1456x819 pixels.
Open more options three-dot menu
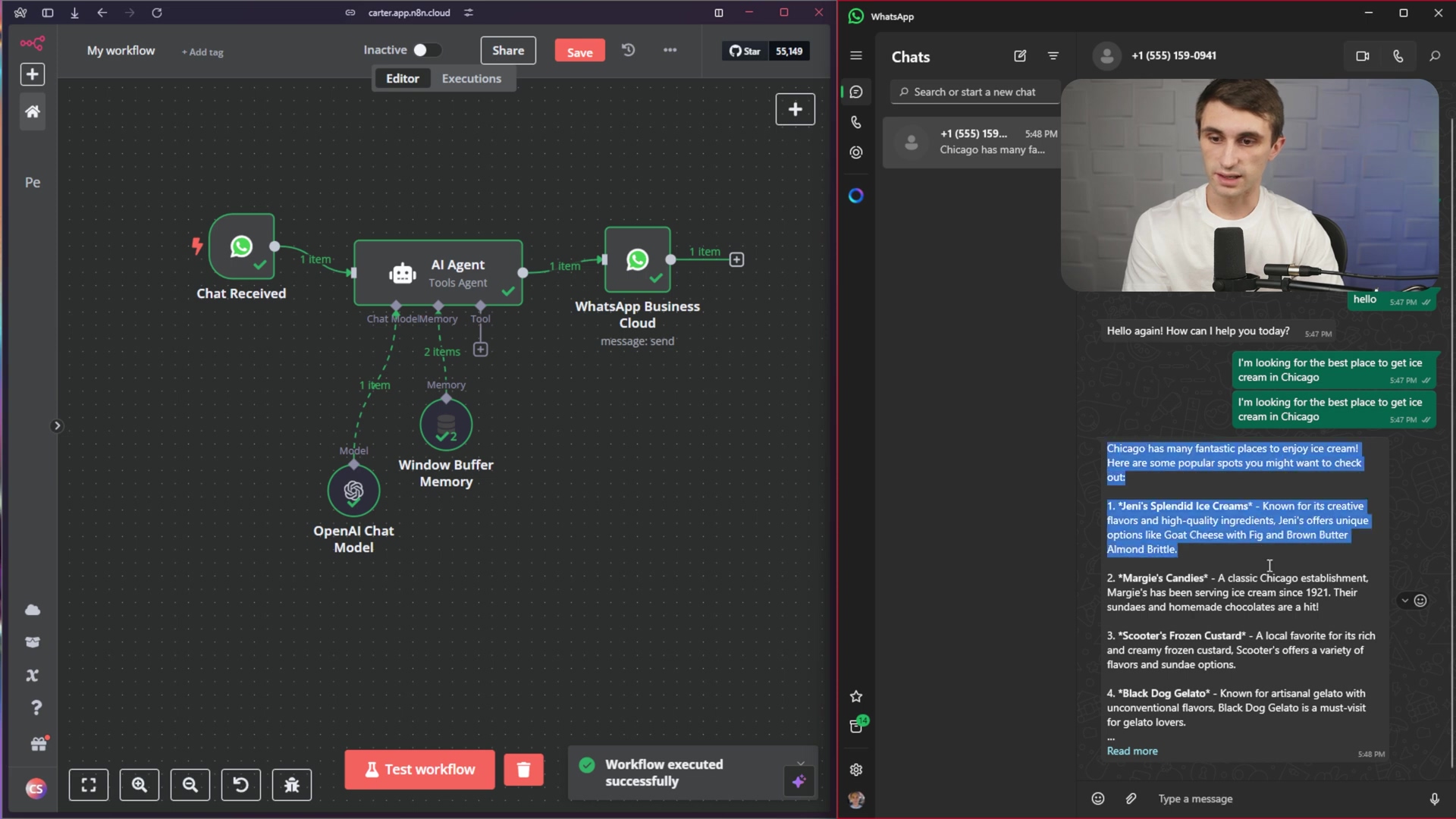[x=670, y=50]
